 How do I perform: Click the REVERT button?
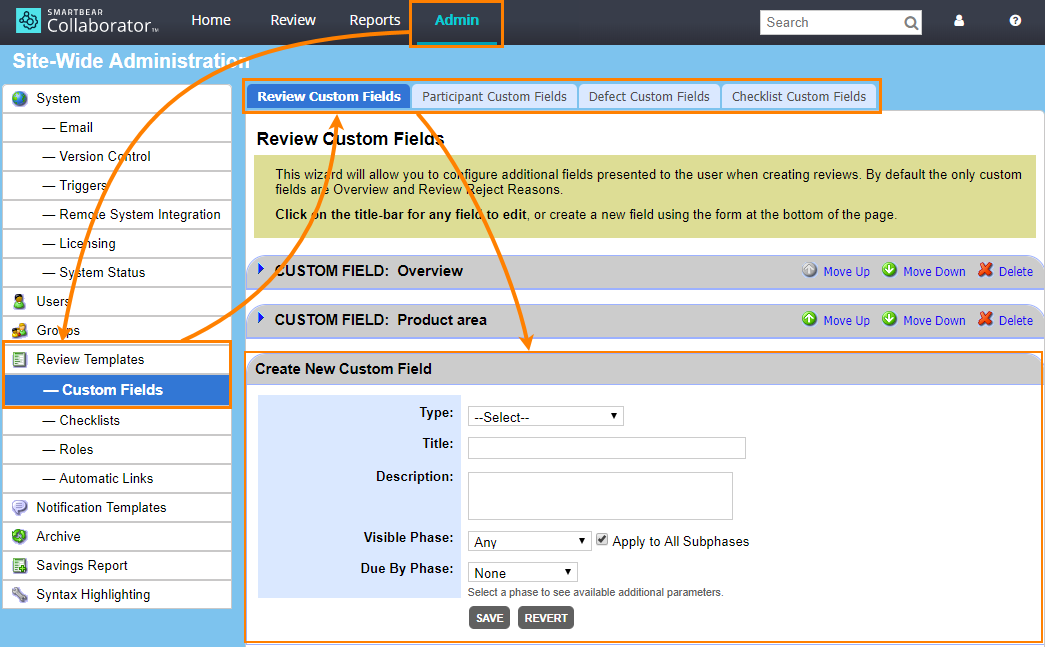pos(545,617)
